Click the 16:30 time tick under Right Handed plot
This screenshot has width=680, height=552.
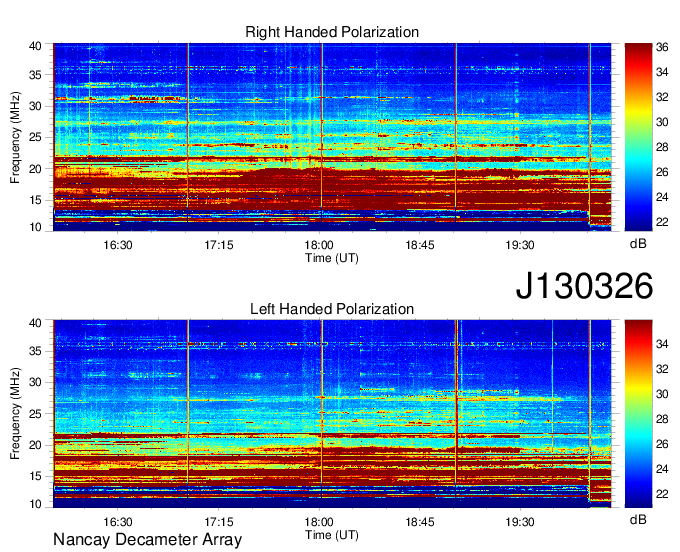click(x=118, y=245)
